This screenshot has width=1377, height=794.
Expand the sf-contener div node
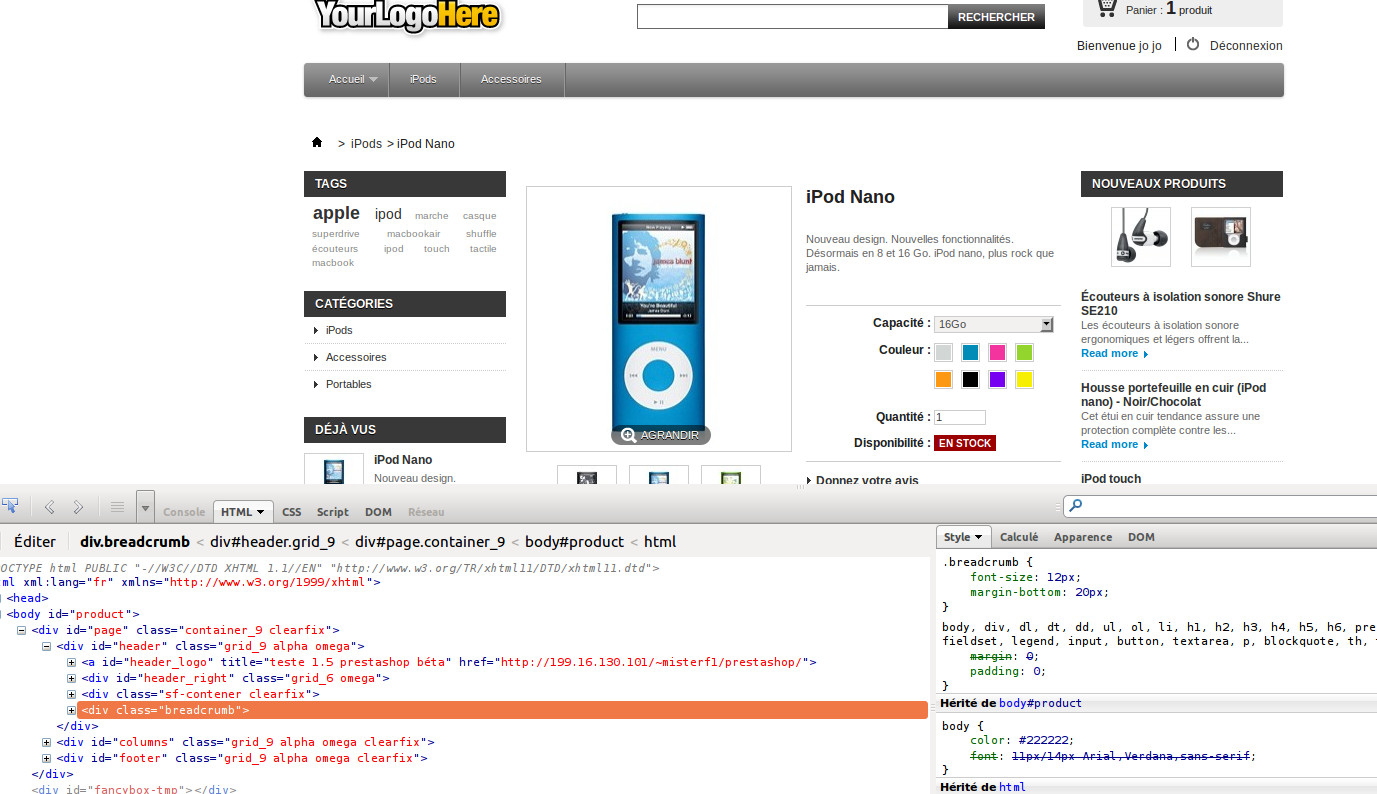[72, 694]
